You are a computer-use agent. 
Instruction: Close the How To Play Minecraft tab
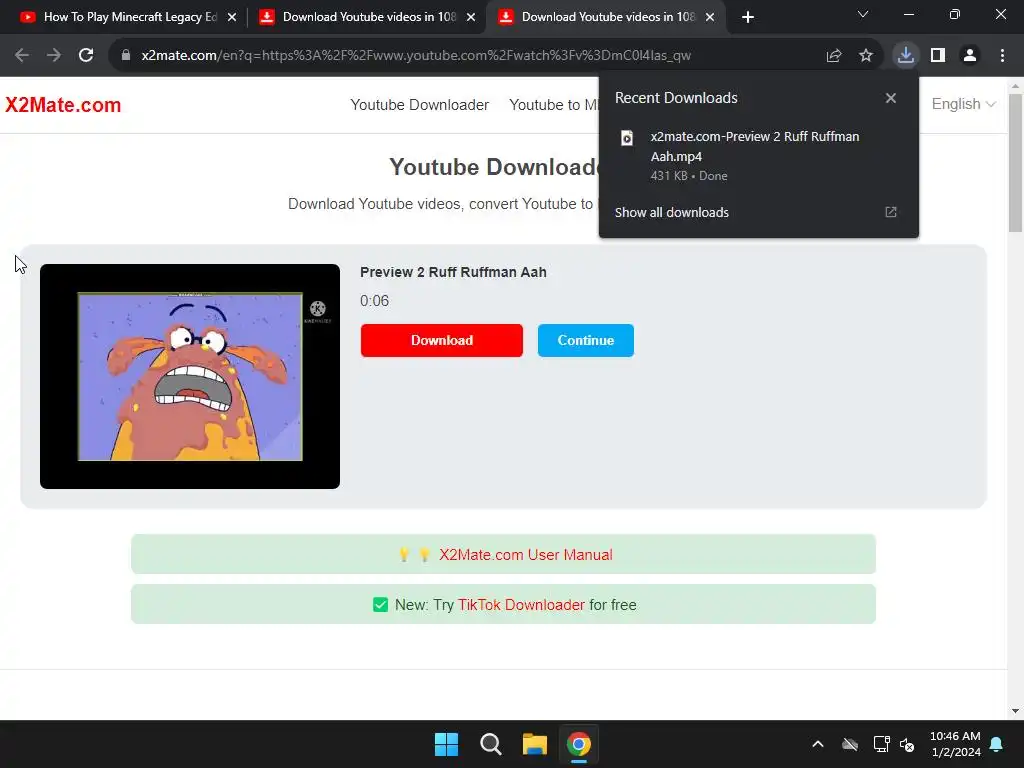coord(232,18)
